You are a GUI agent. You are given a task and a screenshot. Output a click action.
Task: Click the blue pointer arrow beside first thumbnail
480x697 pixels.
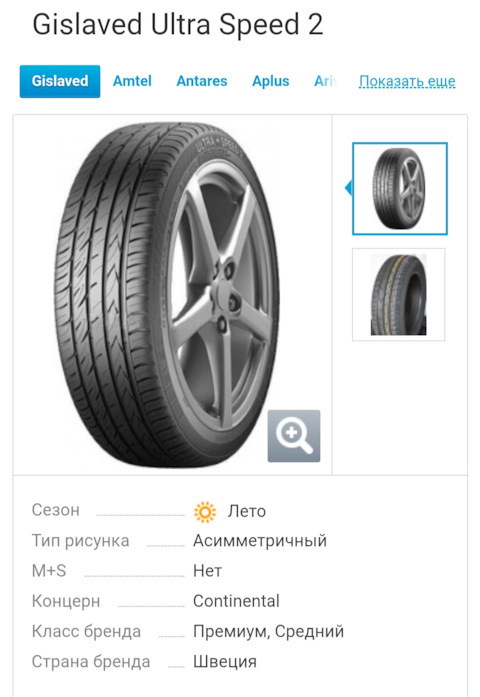[348, 188]
